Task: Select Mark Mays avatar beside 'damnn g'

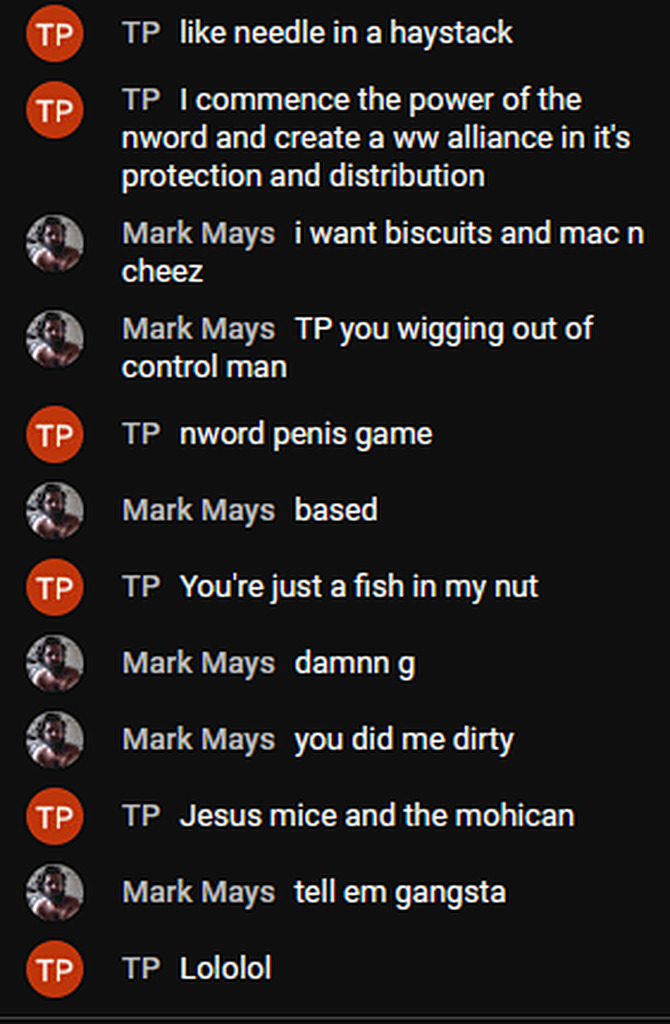Action: (55, 664)
